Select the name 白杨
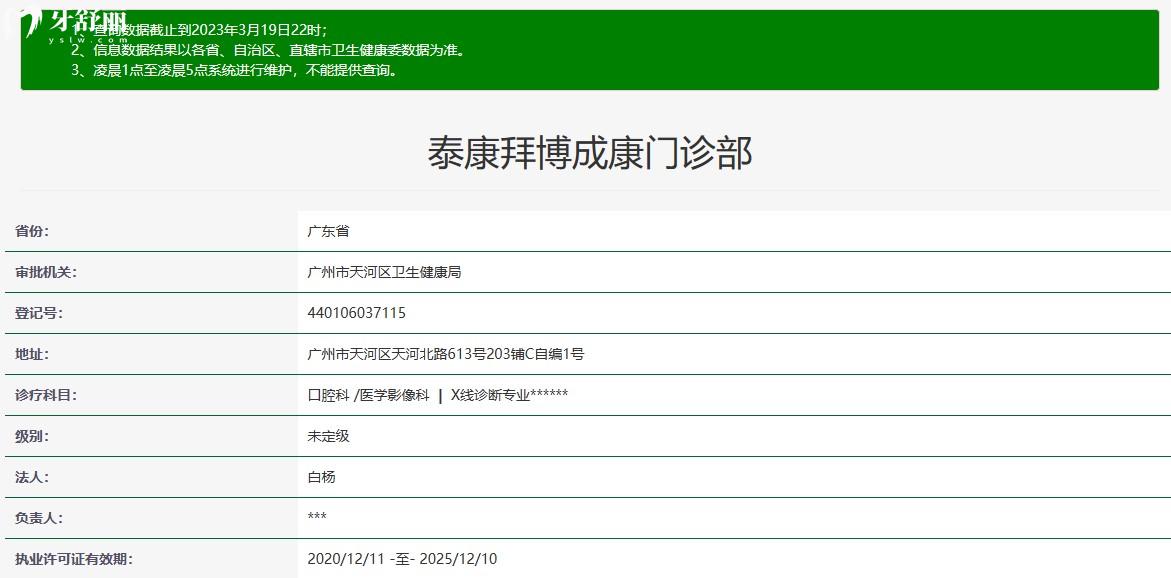This screenshot has width=1171, height=578. pyautogui.click(x=322, y=477)
